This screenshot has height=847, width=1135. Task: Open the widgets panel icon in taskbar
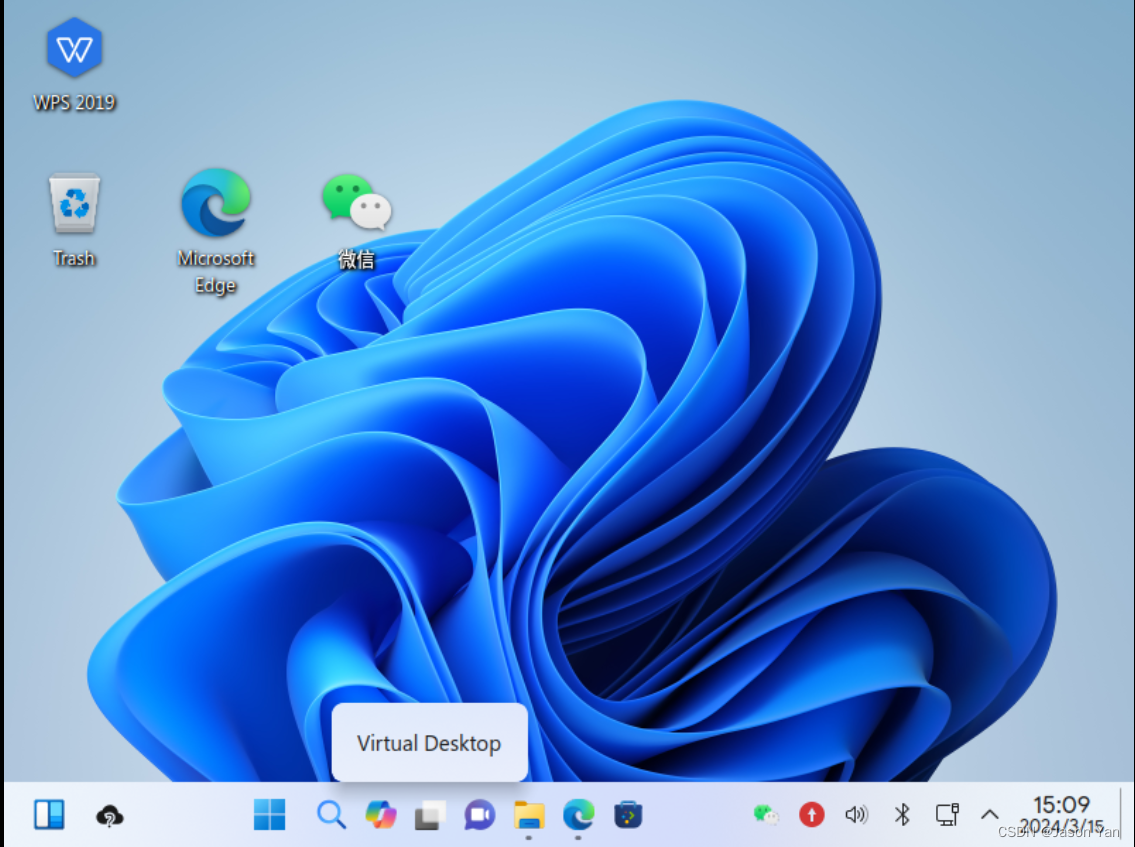[49, 814]
